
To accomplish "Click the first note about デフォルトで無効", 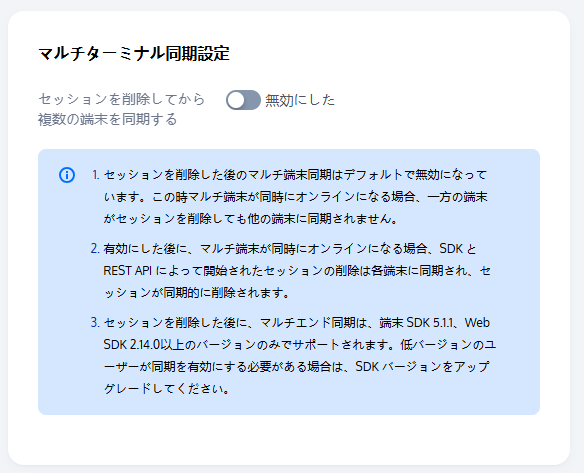I will [295, 197].
